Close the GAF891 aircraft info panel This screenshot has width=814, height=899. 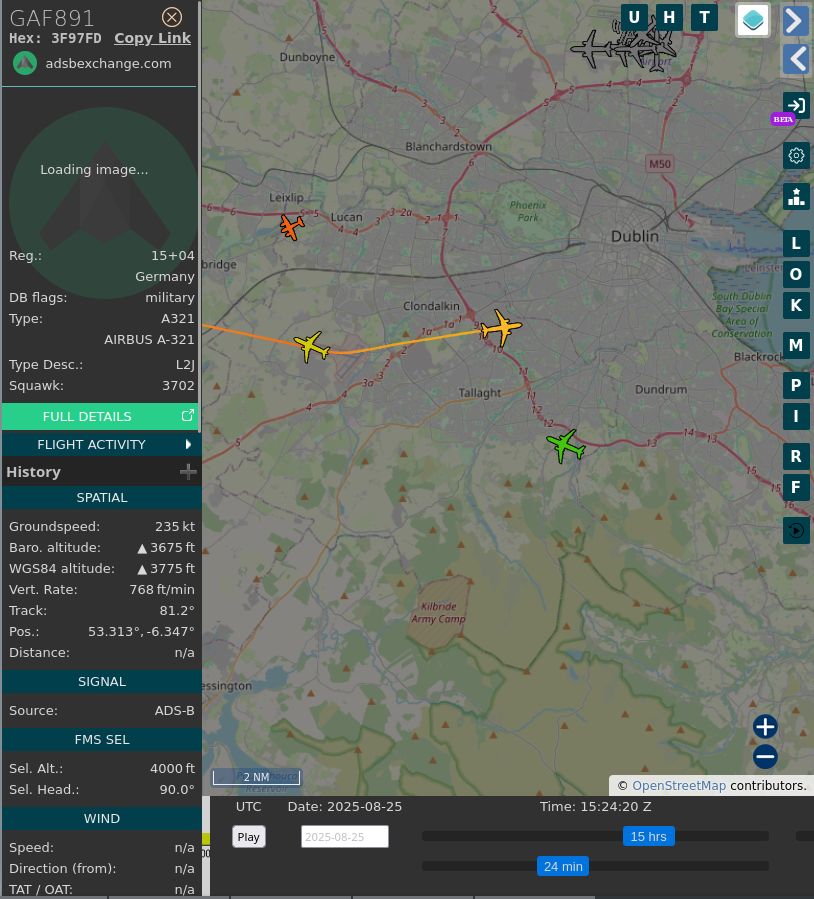tap(171, 17)
